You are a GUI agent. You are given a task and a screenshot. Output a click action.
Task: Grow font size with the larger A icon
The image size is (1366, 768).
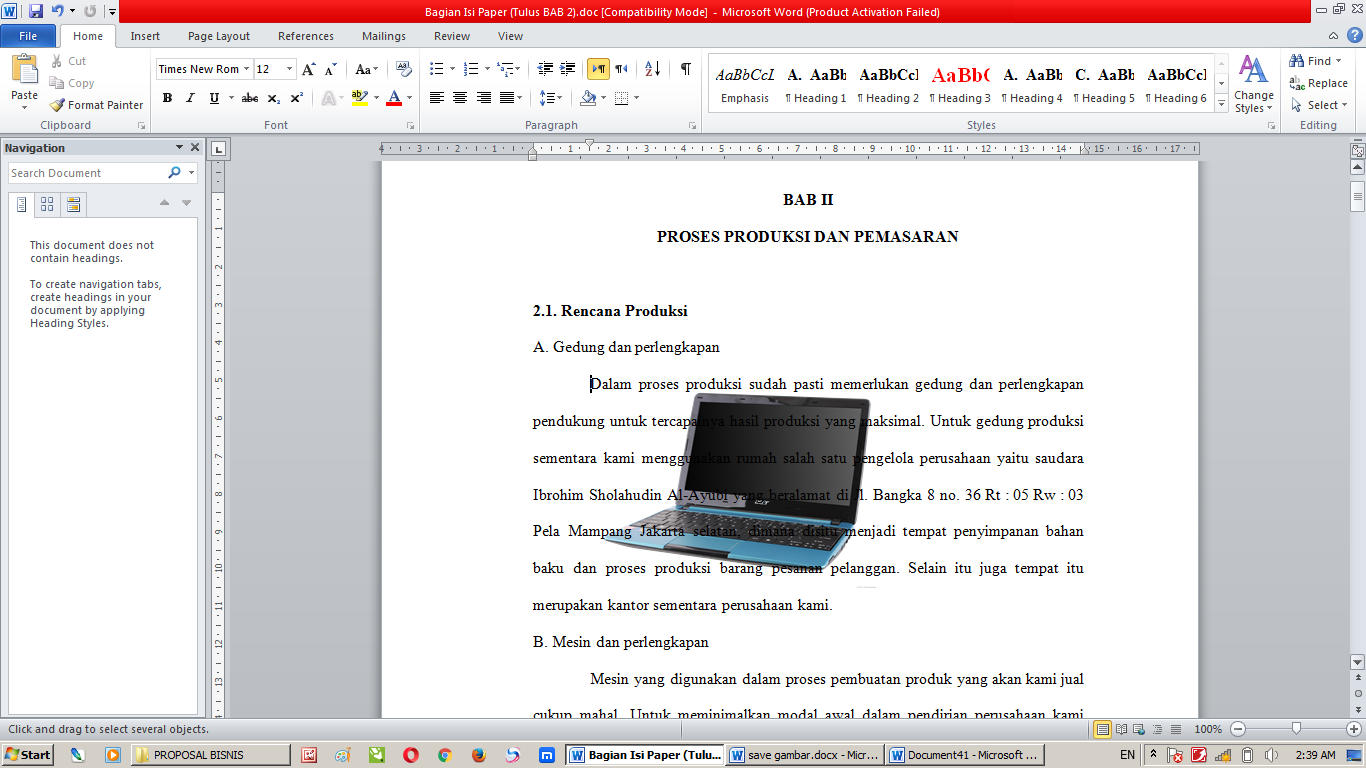point(308,69)
